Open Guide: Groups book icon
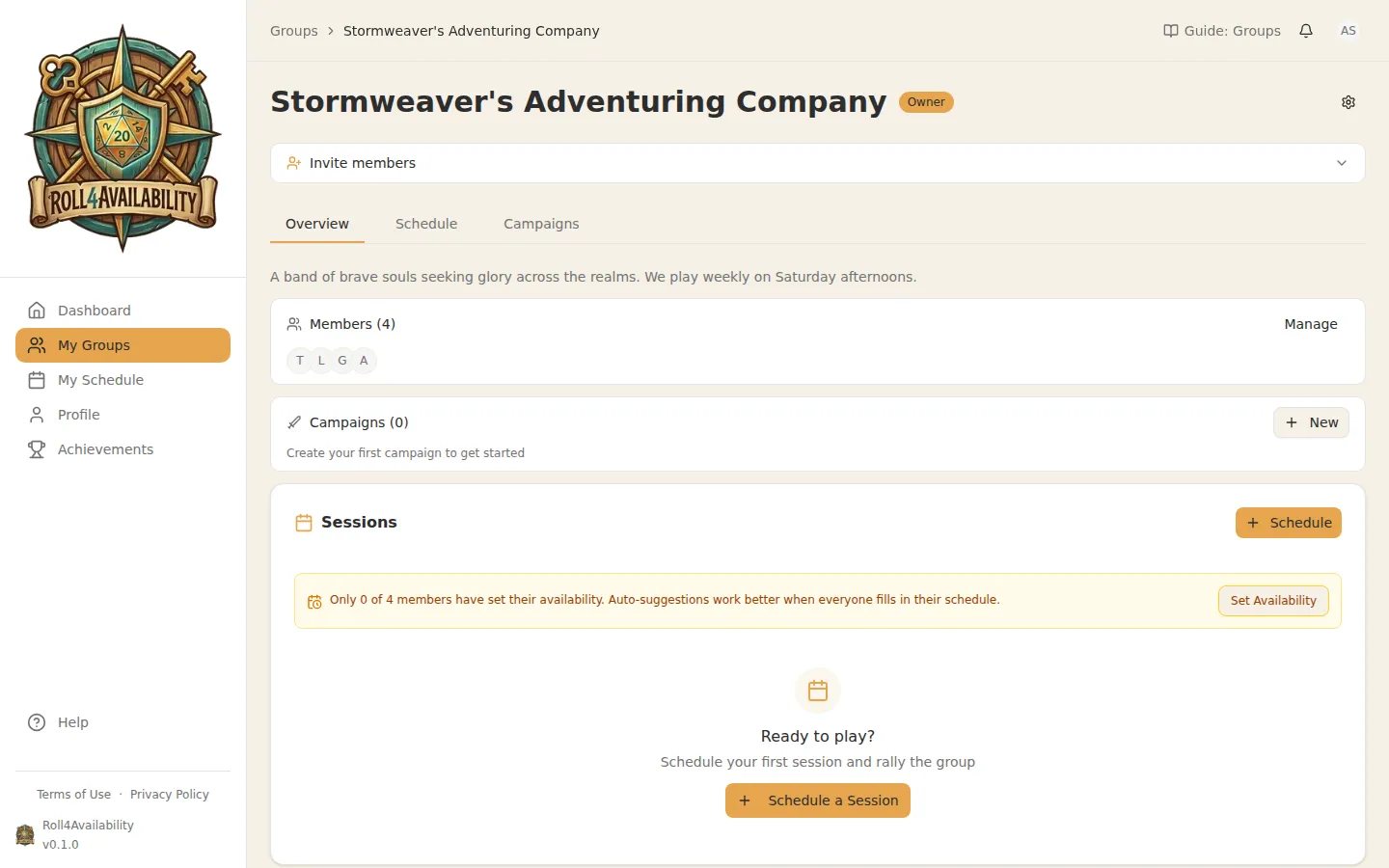 [1170, 31]
